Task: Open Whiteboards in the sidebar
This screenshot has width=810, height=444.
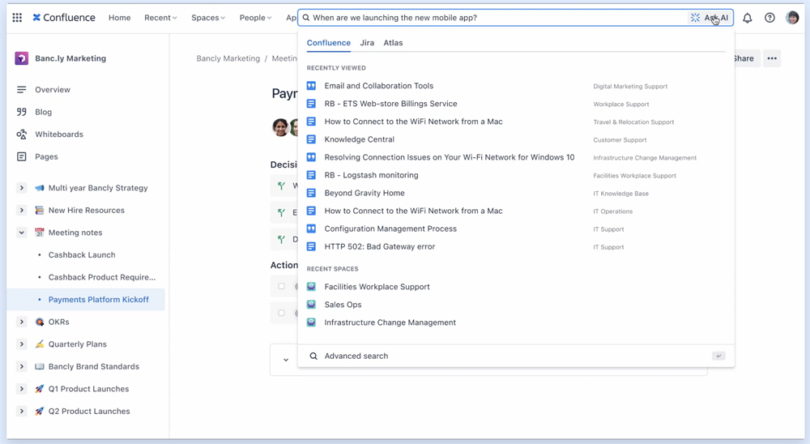Action: (59, 134)
